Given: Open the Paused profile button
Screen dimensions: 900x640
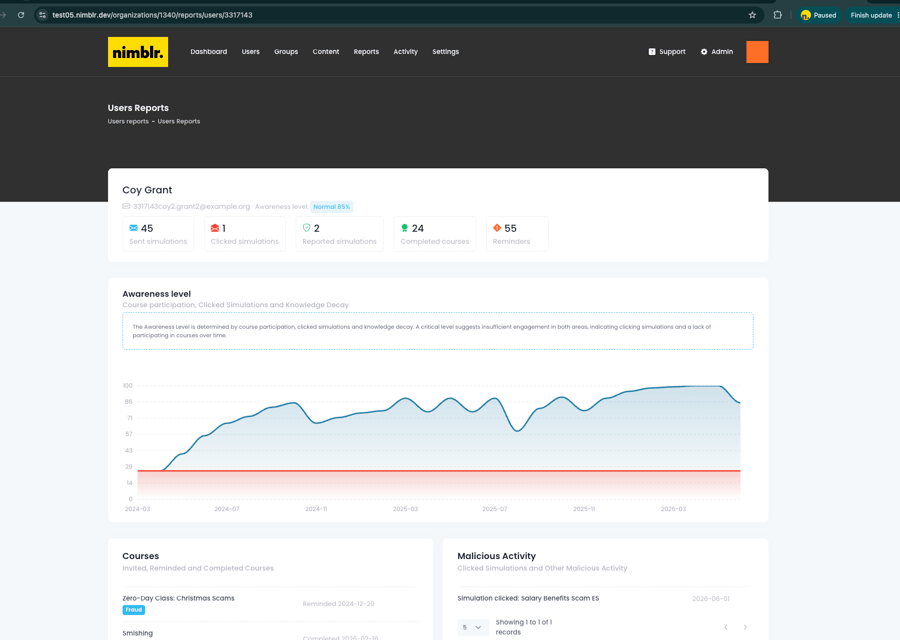Looking at the screenshot, I should (818, 15).
